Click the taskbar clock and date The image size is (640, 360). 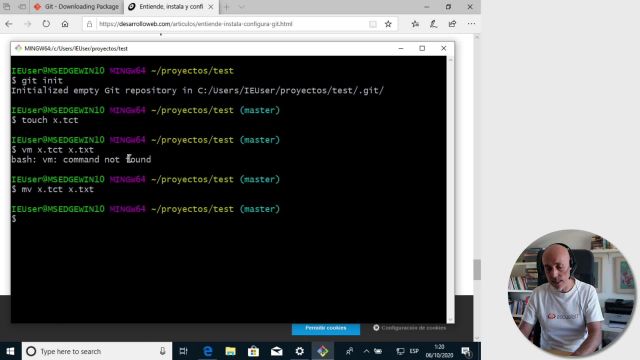click(439, 351)
